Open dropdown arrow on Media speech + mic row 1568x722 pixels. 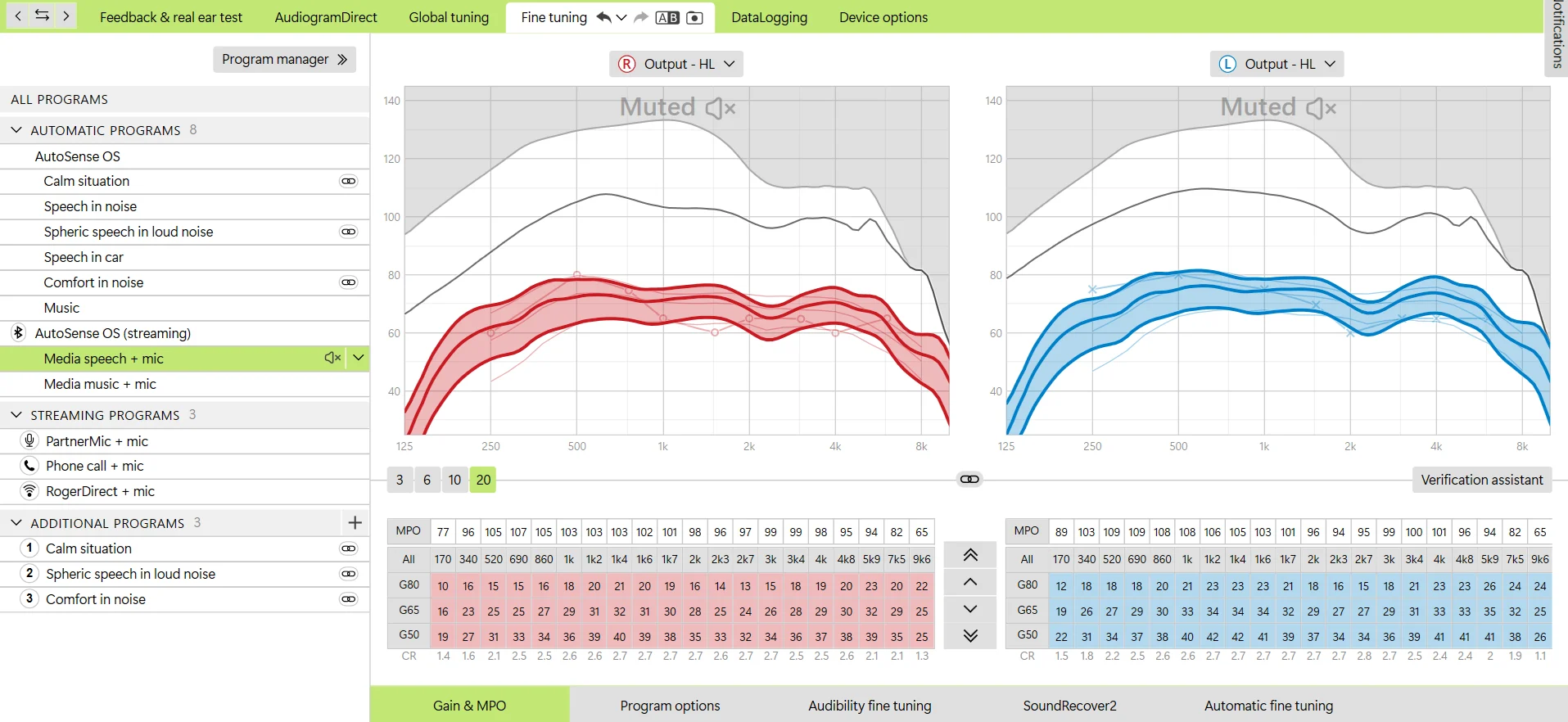pos(359,358)
